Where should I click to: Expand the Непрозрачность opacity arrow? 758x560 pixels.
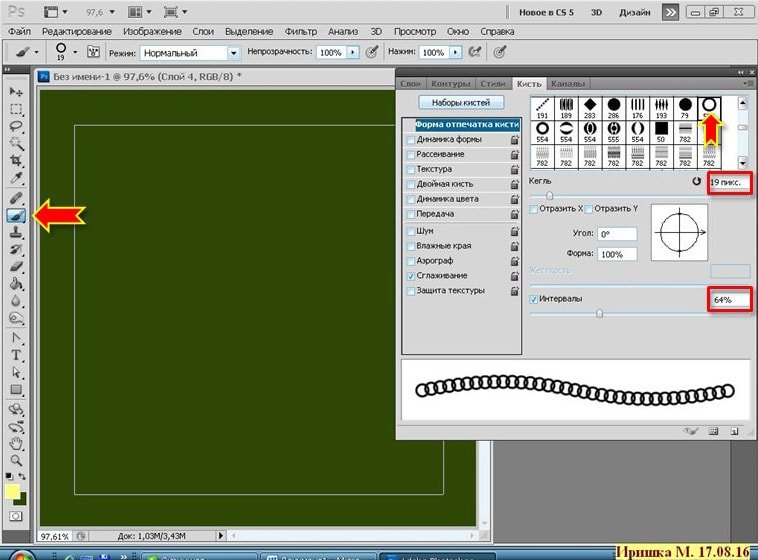pos(352,52)
